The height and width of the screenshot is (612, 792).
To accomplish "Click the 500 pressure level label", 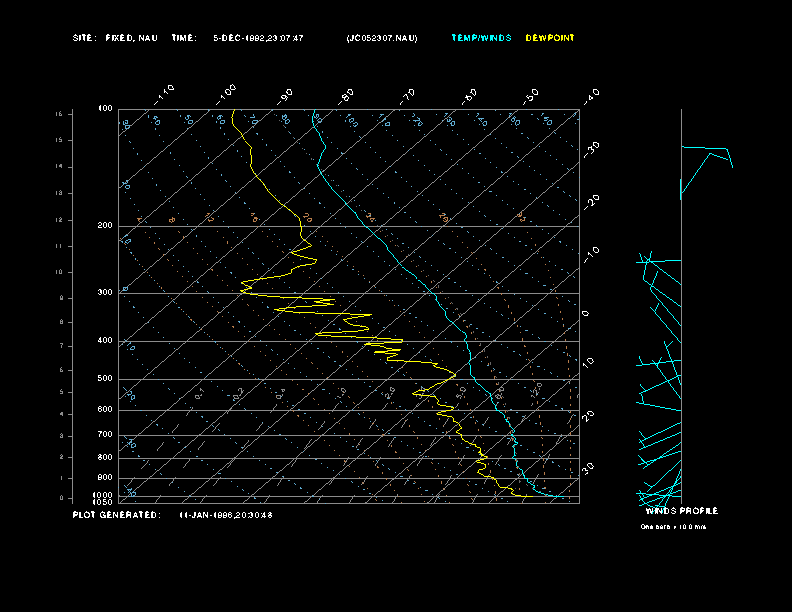I will [x=105, y=378].
